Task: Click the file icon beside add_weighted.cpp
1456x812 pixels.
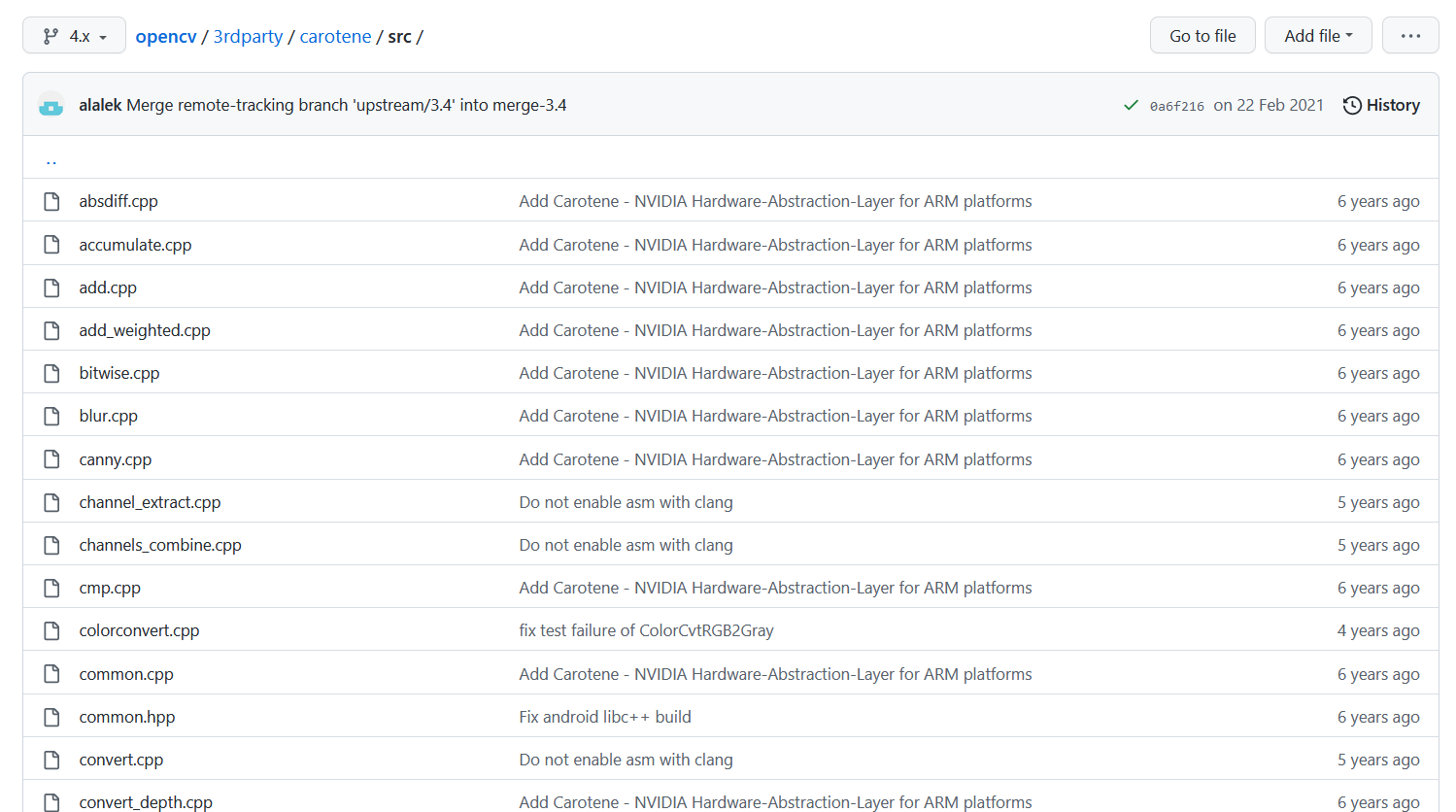Action: tap(51, 330)
